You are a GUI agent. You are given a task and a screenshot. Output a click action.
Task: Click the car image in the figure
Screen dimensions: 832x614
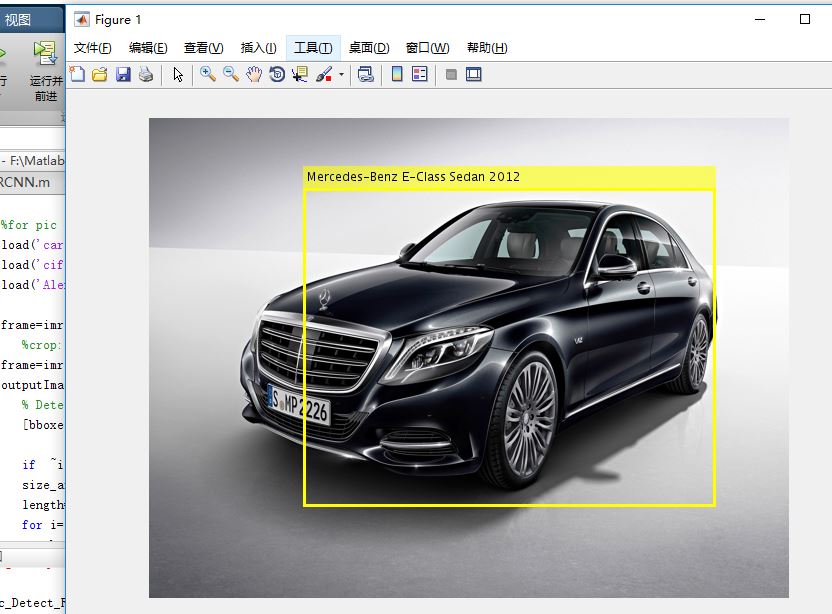(469, 358)
